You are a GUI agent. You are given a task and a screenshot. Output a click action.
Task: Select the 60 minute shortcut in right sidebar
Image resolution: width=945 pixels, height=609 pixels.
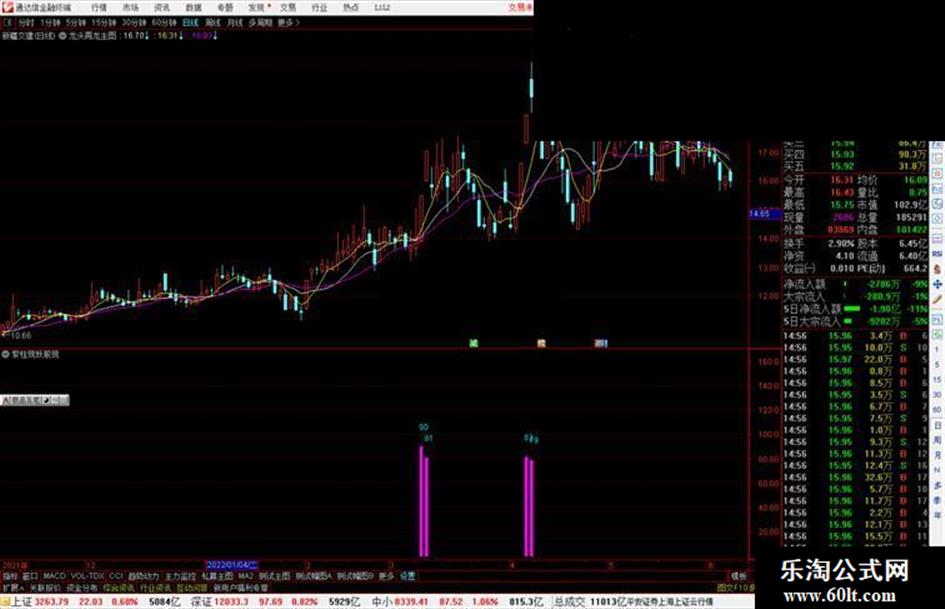937,410
